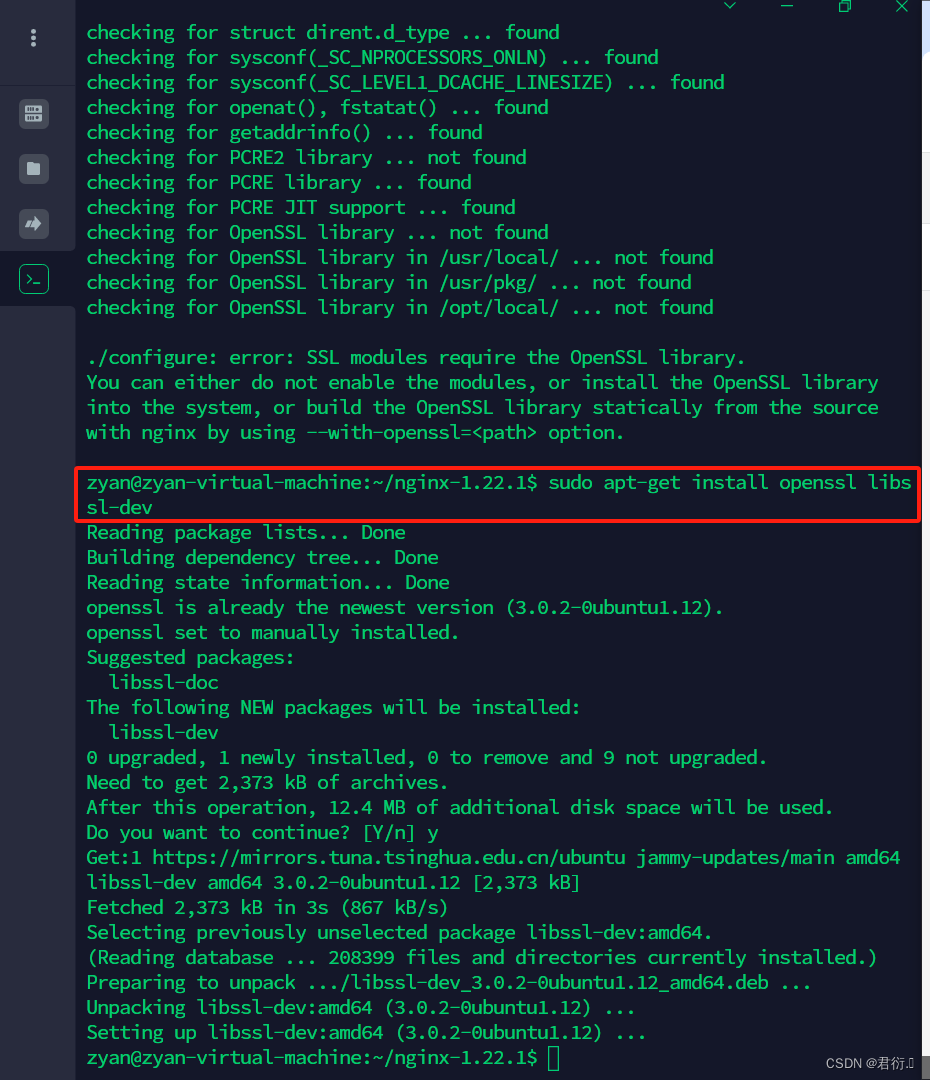Click the 'Selecting previously unselected package' line
This screenshot has height=1080, width=930.
(400, 933)
